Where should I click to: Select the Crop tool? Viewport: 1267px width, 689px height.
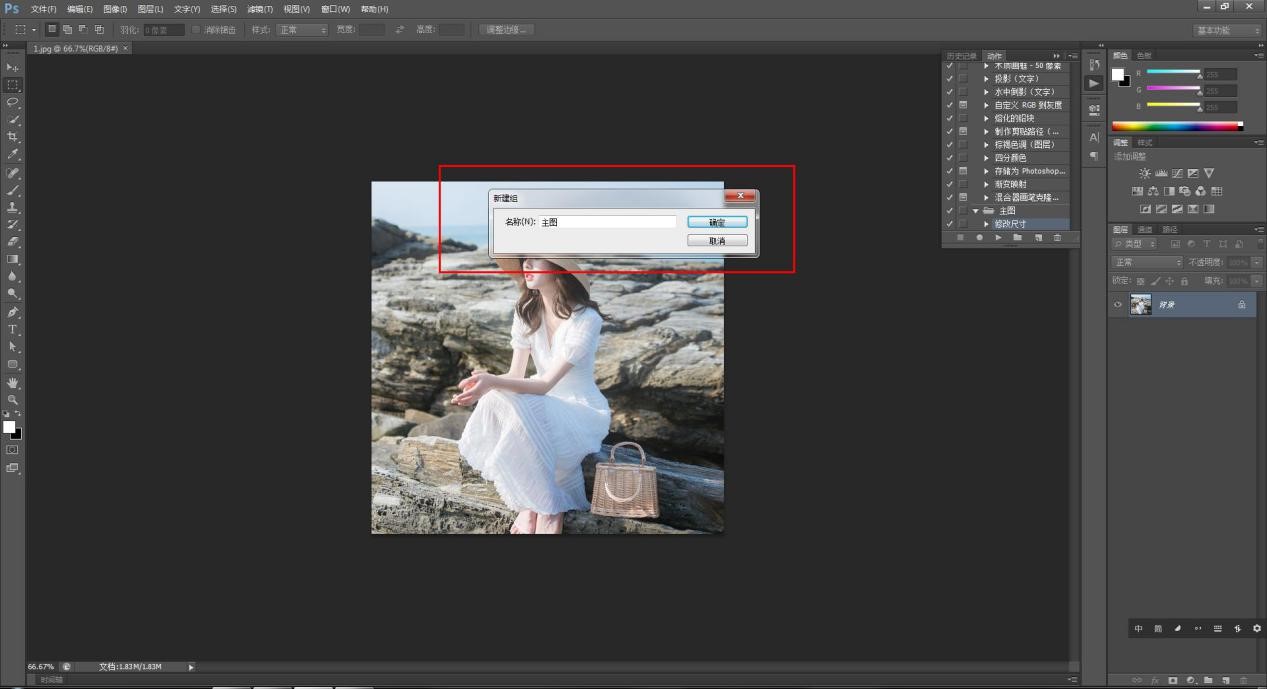pos(13,137)
